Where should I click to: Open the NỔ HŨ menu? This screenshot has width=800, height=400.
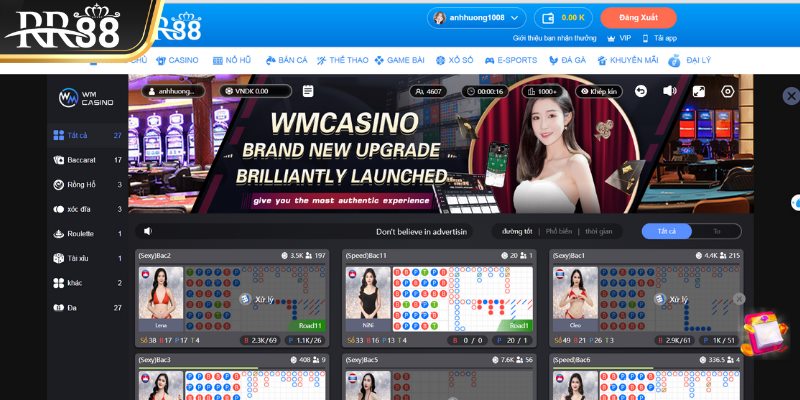pos(232,60)
